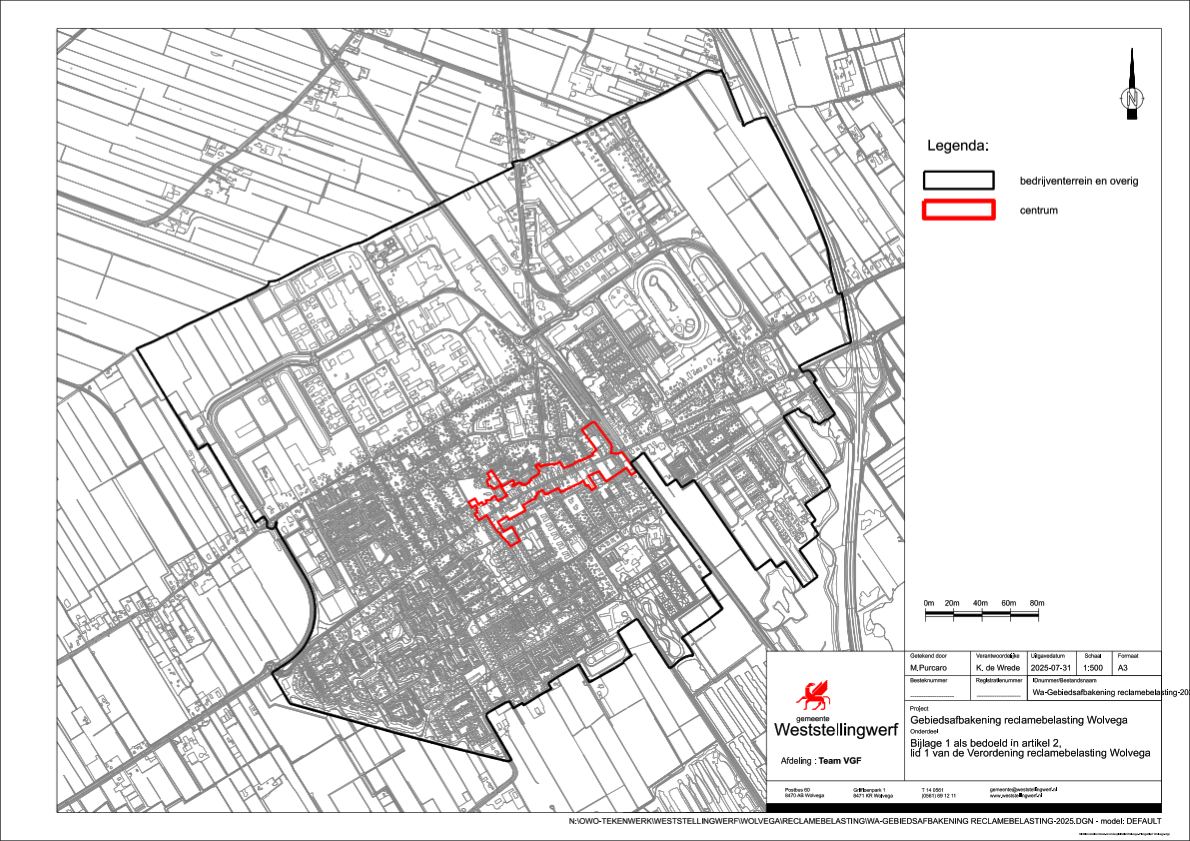Click the 'bedrijventerrein en overig' legend label
1190x841 pixels.
[x=1079, y=181]
